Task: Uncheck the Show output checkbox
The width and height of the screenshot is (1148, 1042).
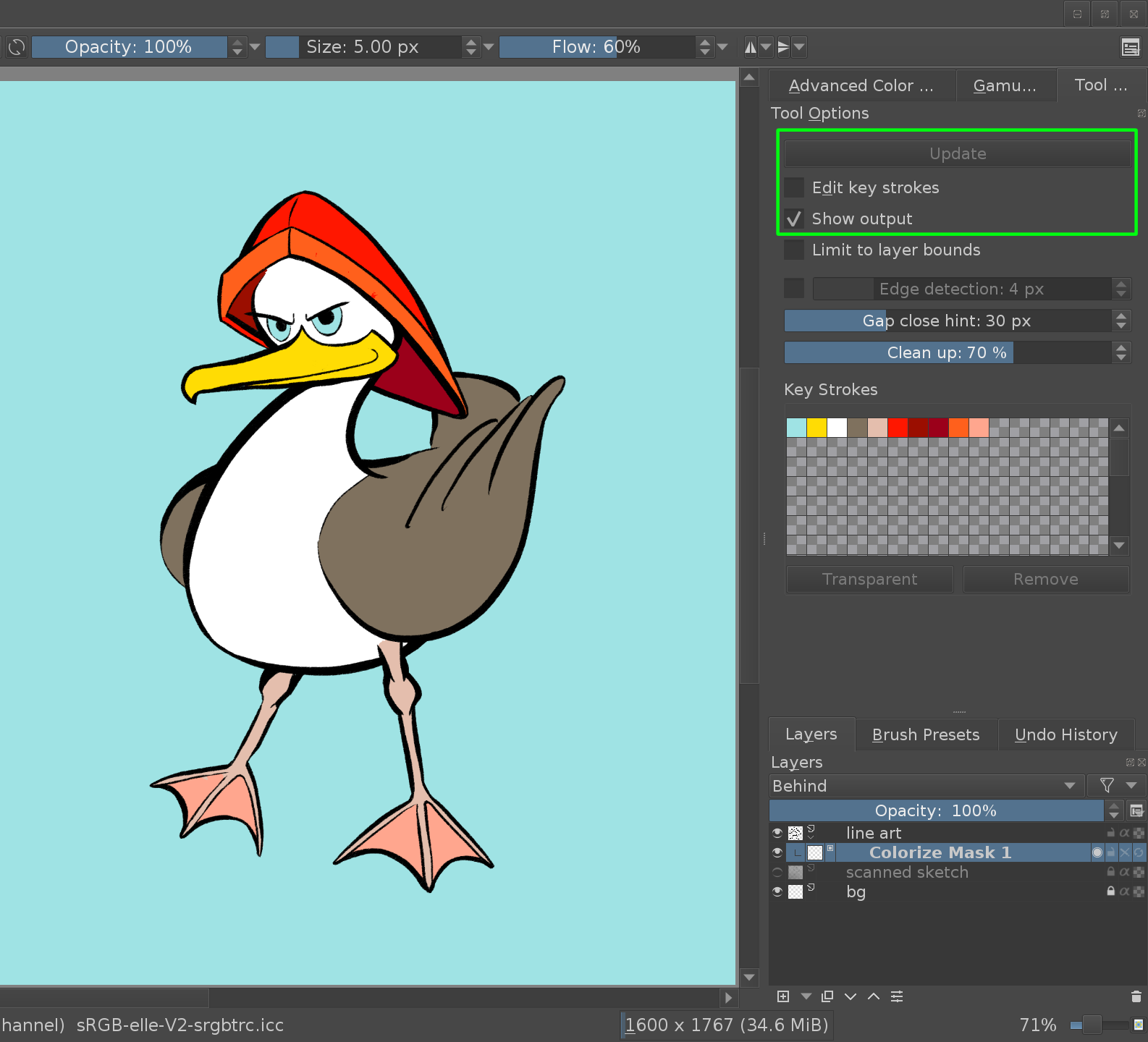Action: 795,219
